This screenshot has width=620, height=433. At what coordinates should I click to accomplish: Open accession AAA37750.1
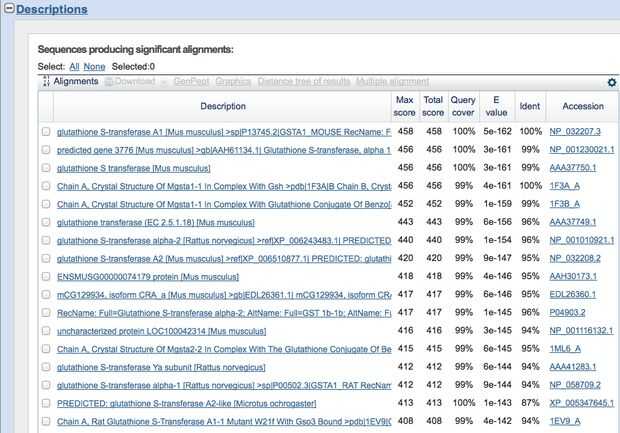coord(573,168)
